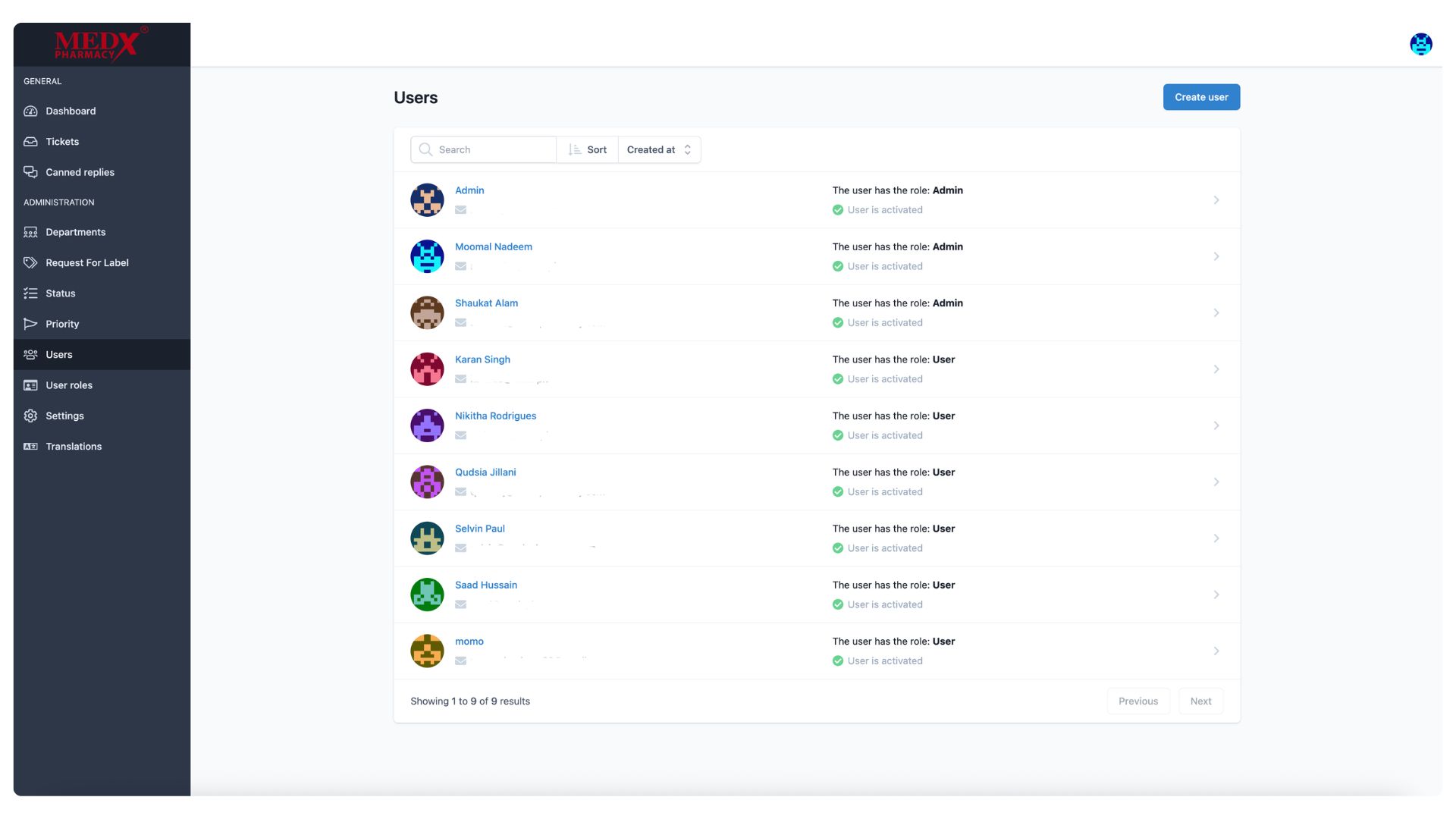This screenshot has width=1456, height=819.
Task: Expand the Karan Singh row chevron
Action: click(1216, 369)
